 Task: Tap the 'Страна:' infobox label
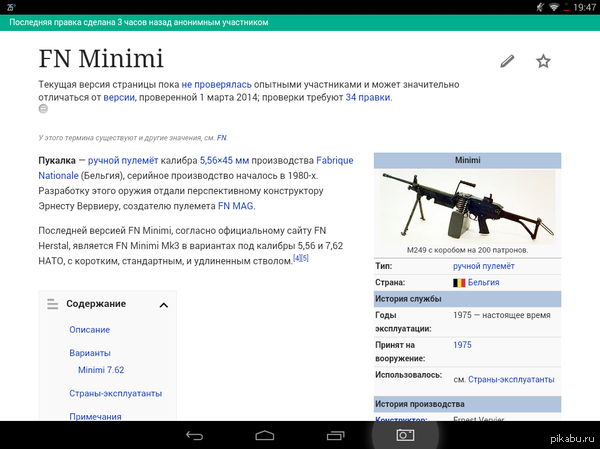(390, 282)
